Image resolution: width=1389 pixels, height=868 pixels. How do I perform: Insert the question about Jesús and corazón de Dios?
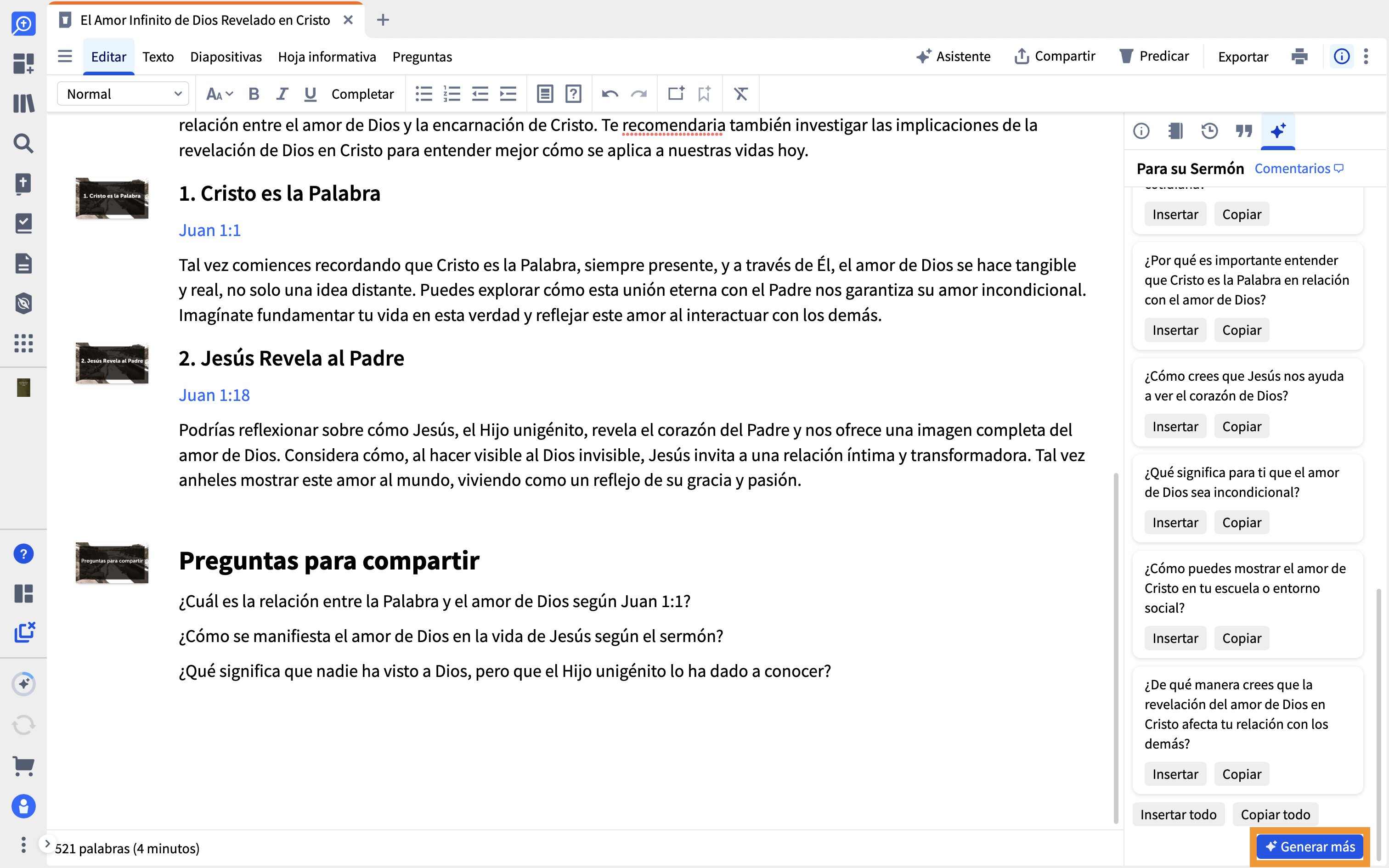(1175, 427)
